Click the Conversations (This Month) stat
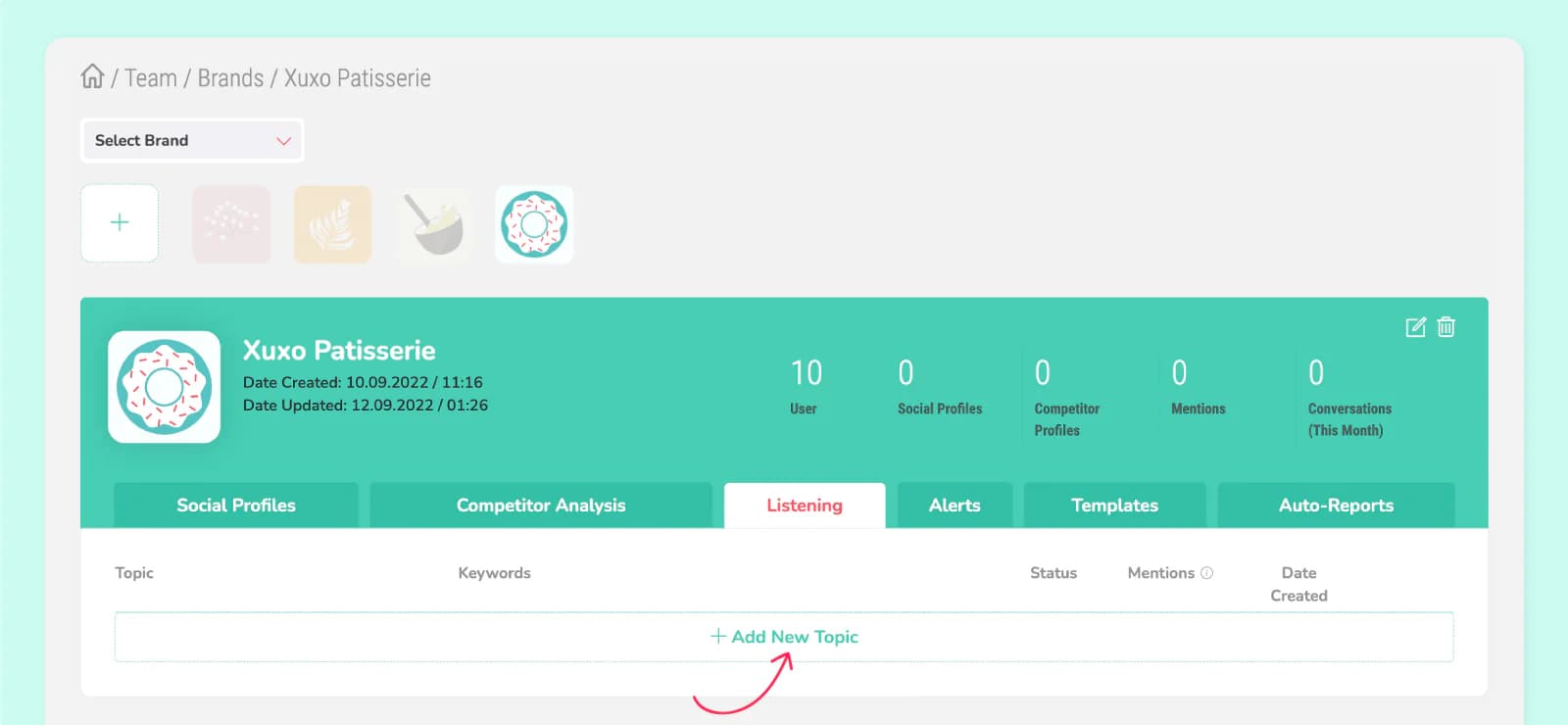1568x725 pixels. (x=1349, y=398)
